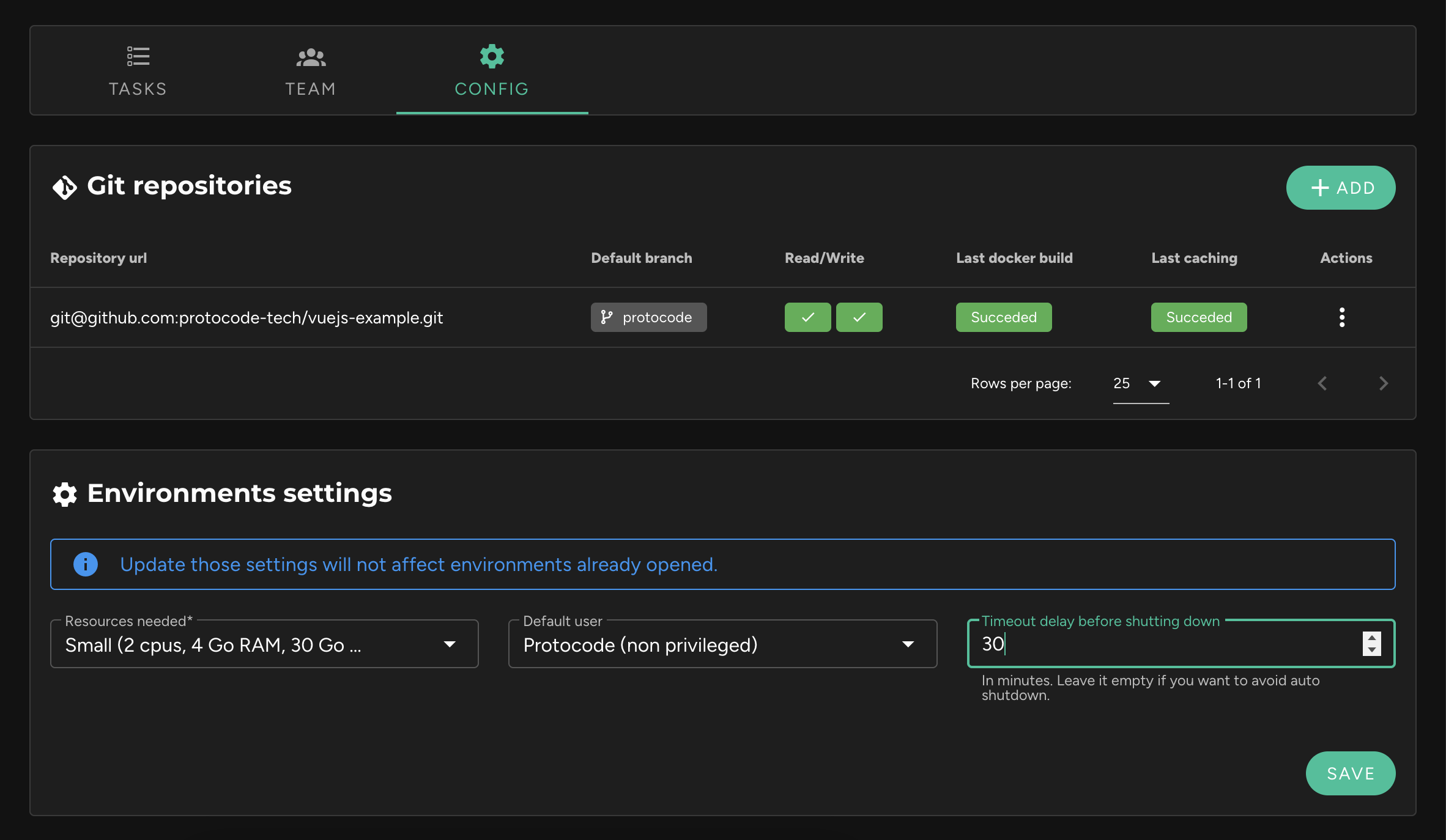Save the environment settings
The width and height of the screenshot is (1446, 840).
tap(1351, 773)
